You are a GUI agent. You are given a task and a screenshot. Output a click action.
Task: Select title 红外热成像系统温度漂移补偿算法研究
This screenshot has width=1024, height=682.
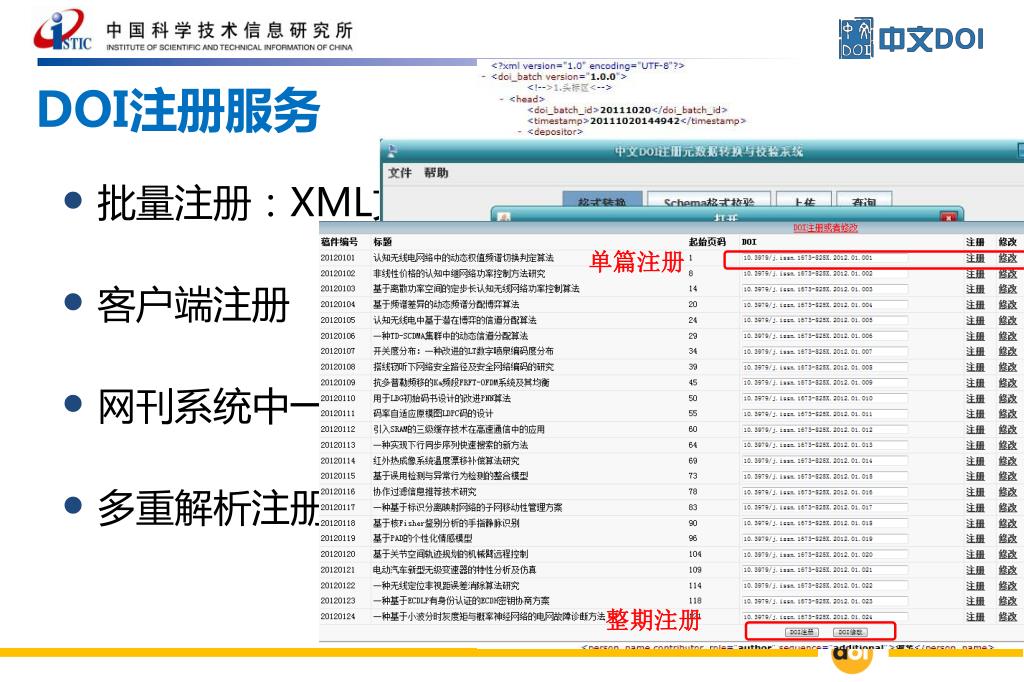point(446,461)
